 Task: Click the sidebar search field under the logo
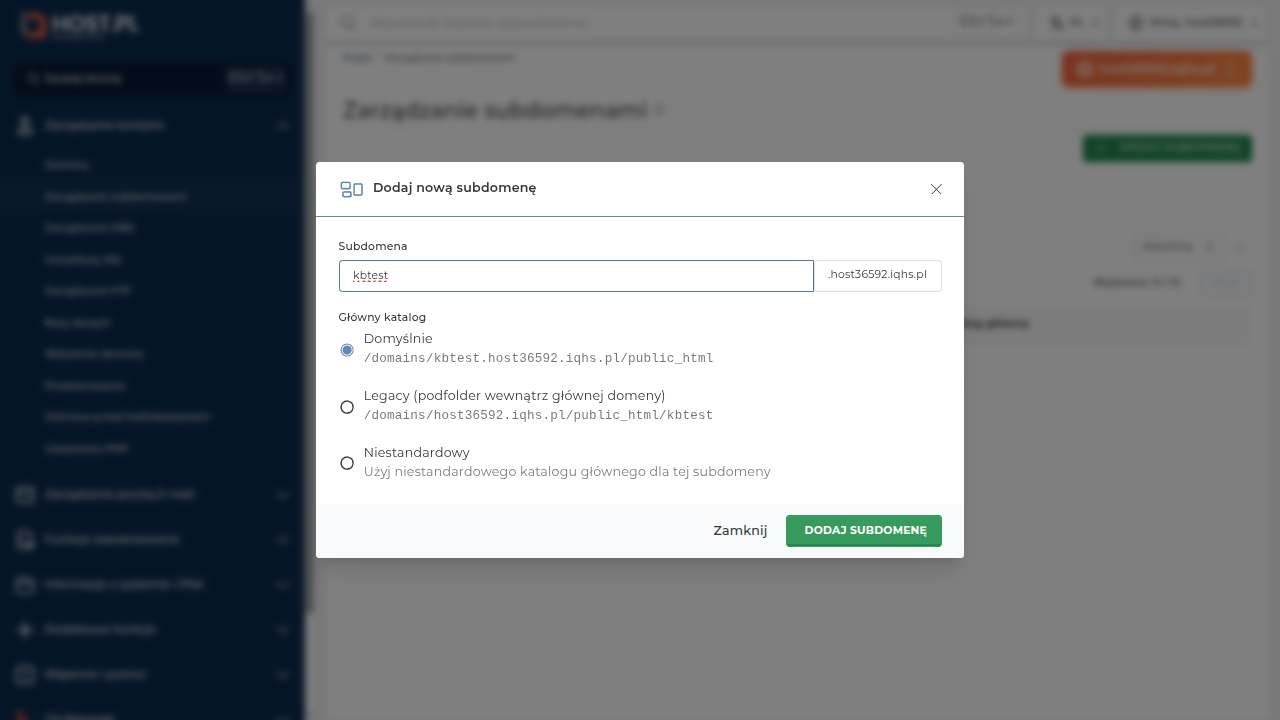click(x=152, y=78)
